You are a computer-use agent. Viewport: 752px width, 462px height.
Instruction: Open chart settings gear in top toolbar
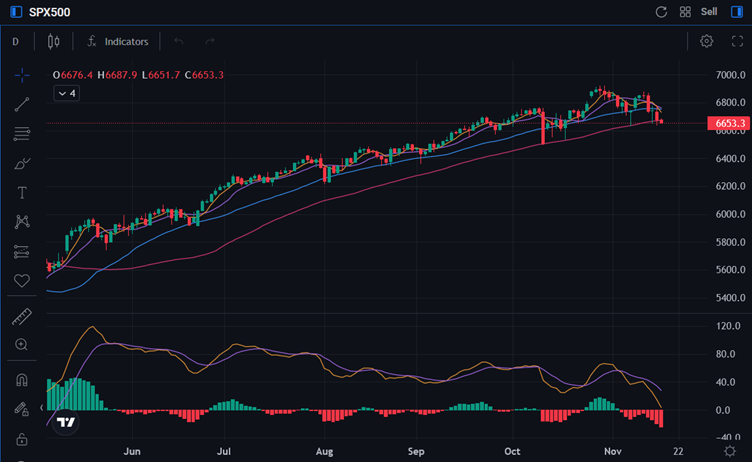pyautogui.click(x=706, y=41)
